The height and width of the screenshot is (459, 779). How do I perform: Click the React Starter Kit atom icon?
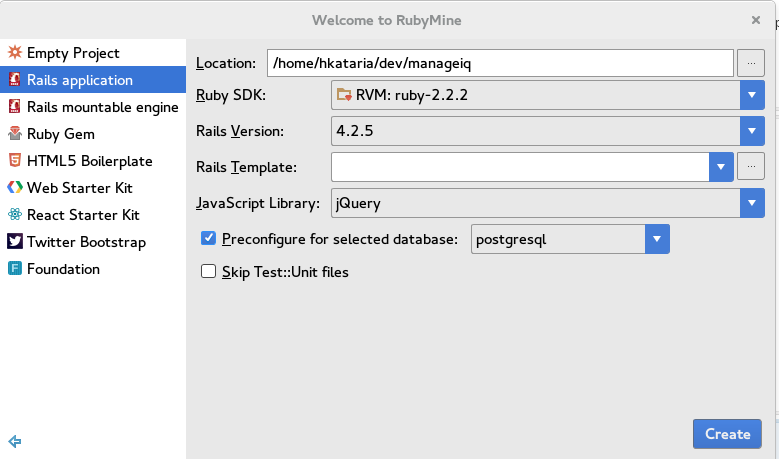coord(15,214)
